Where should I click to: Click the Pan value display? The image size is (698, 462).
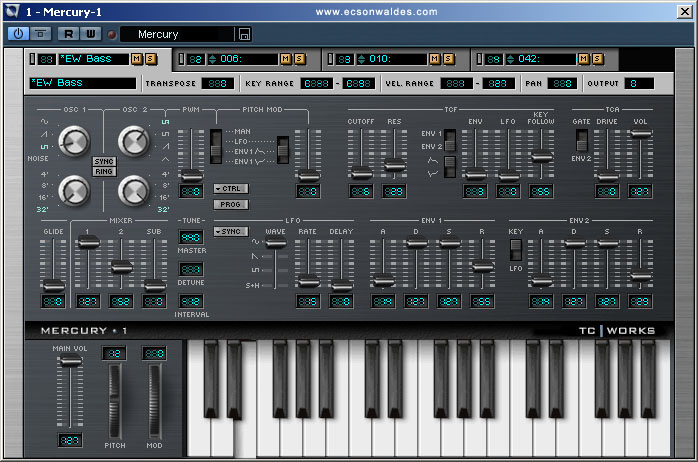pos(562,83)
